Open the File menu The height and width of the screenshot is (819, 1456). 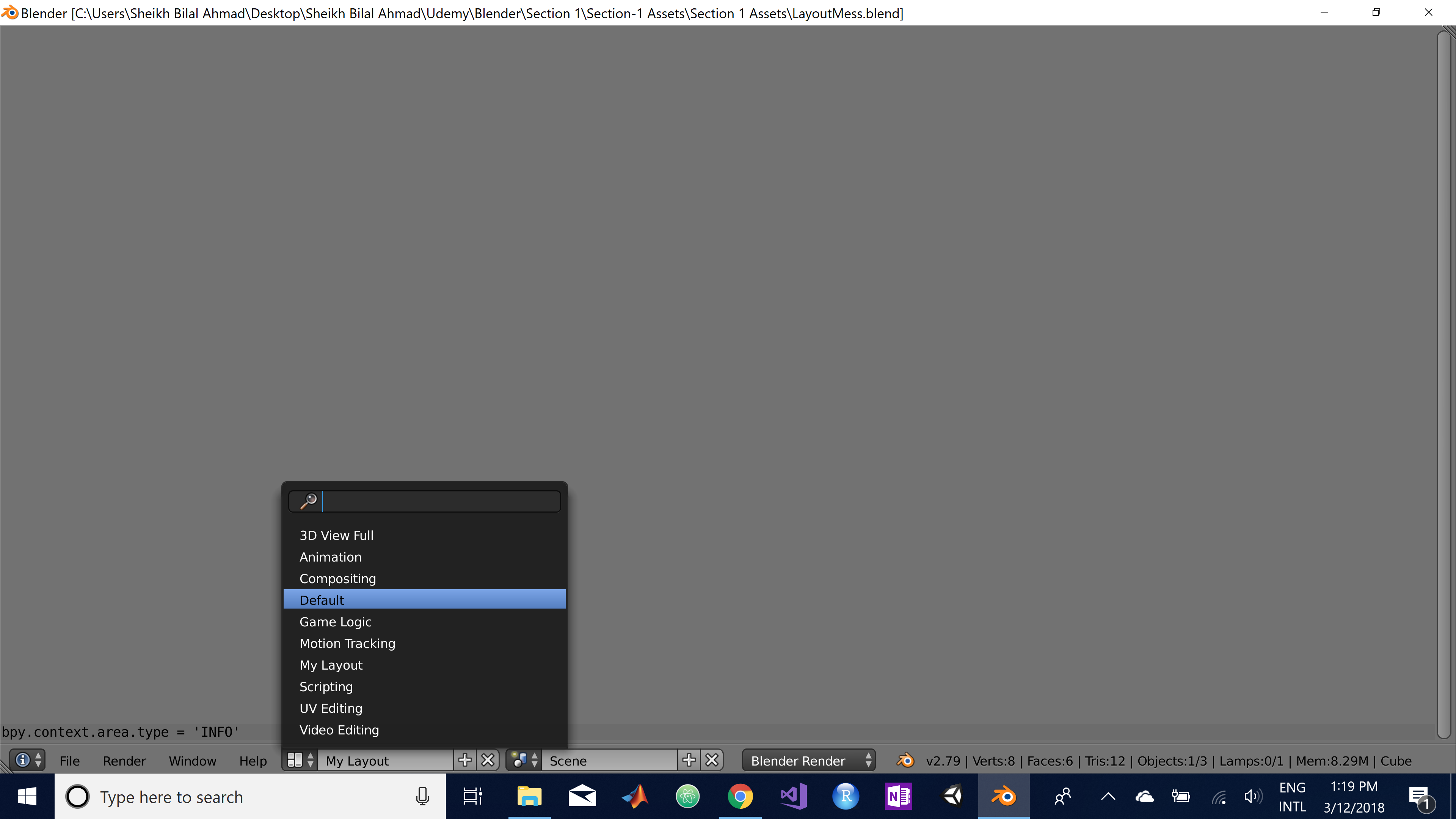click(x=69, y=760)
